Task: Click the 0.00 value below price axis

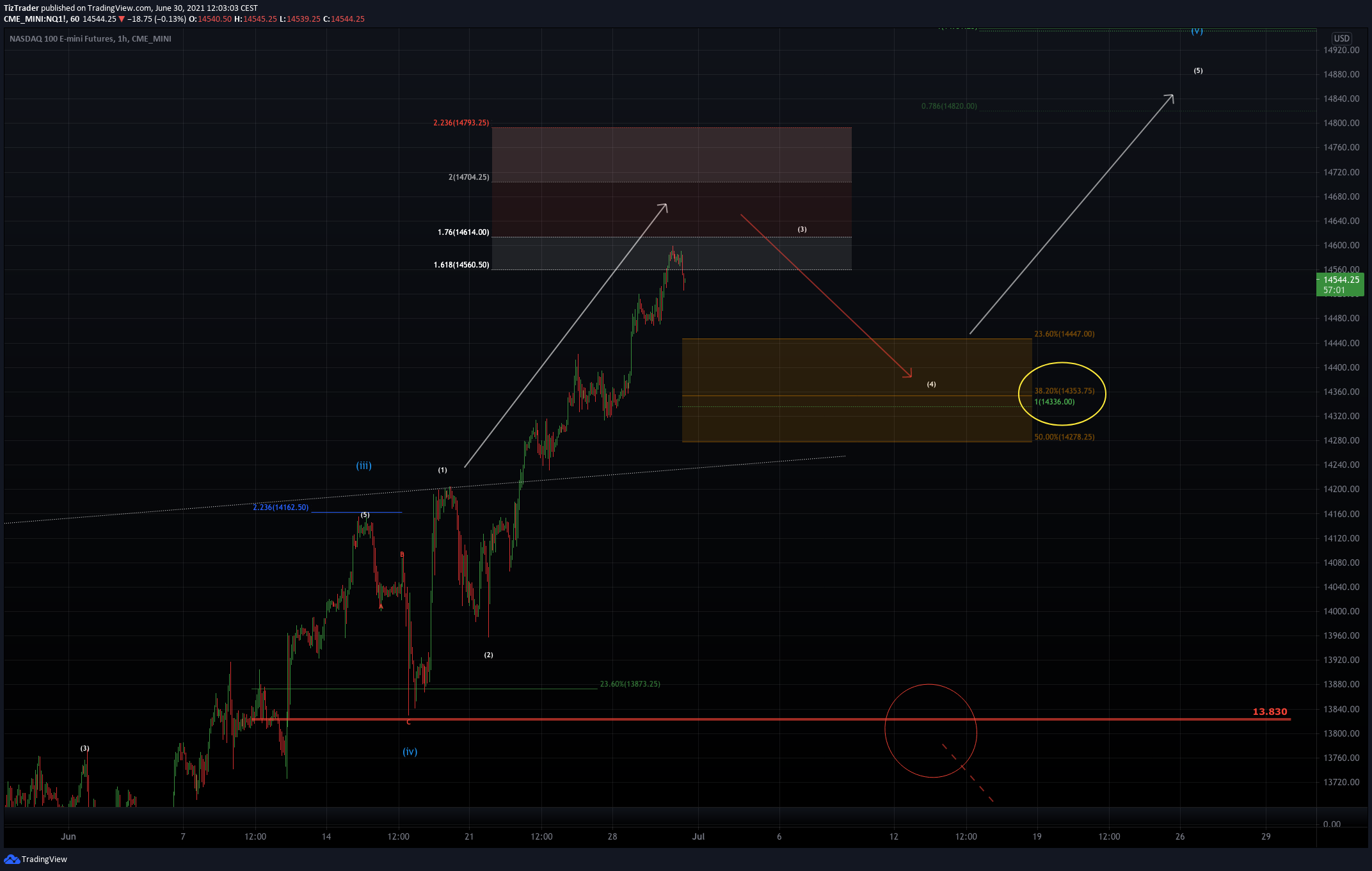Action: point(1332,824)
